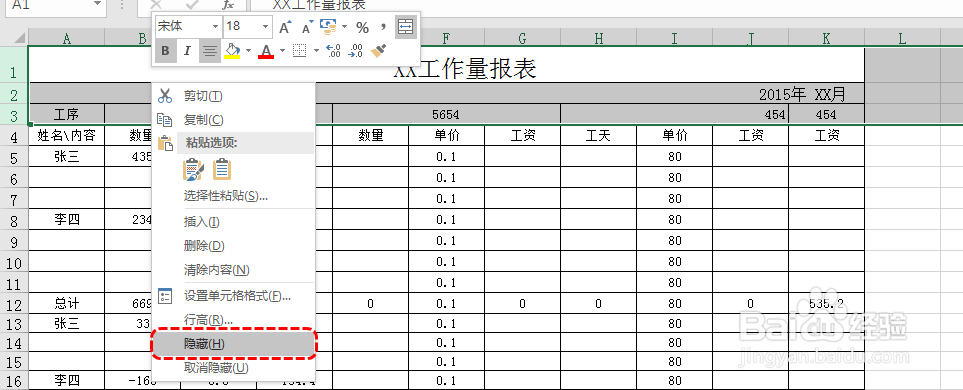Select column H header

tap(598, 39)
